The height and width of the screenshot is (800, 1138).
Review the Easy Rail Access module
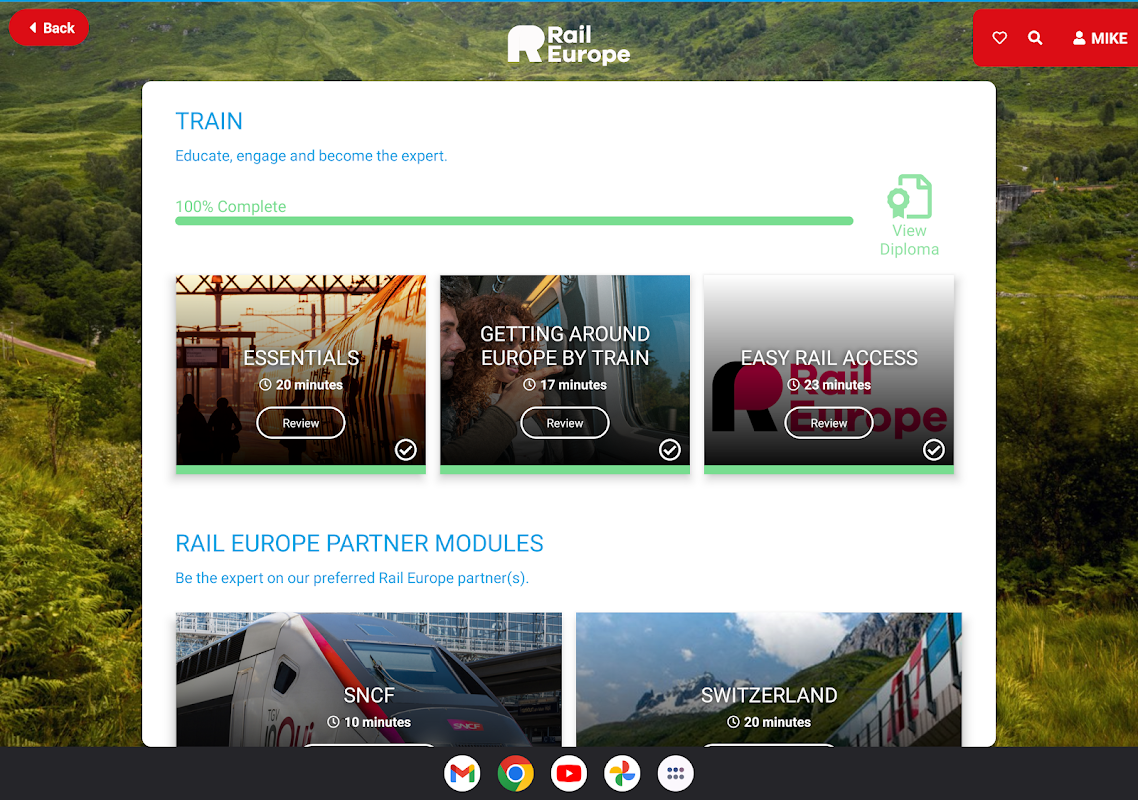coord(829,423)
